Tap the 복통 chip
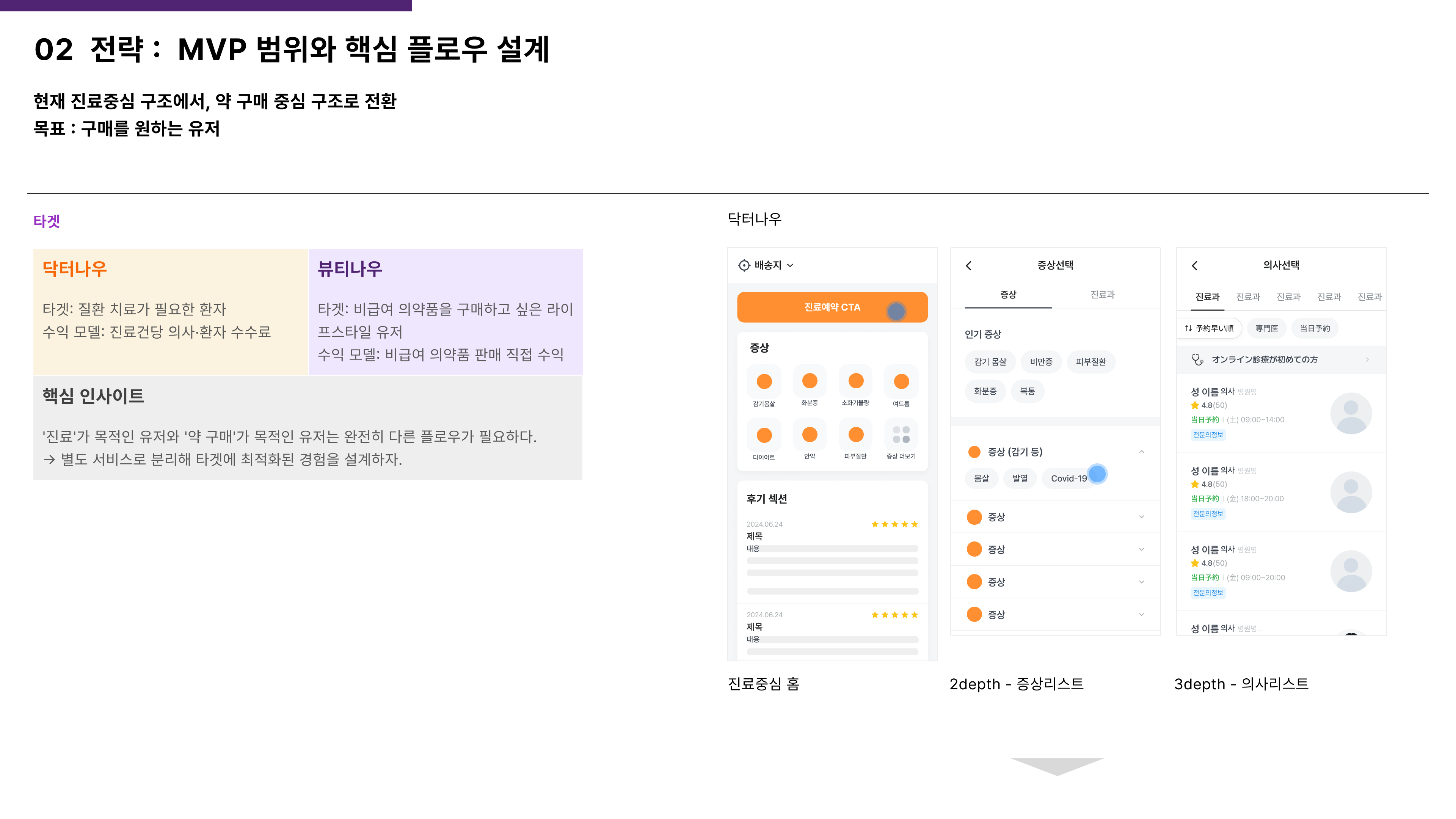Image resolution: width=1456 pixels, height=819 pixels. click(1028, 391)
